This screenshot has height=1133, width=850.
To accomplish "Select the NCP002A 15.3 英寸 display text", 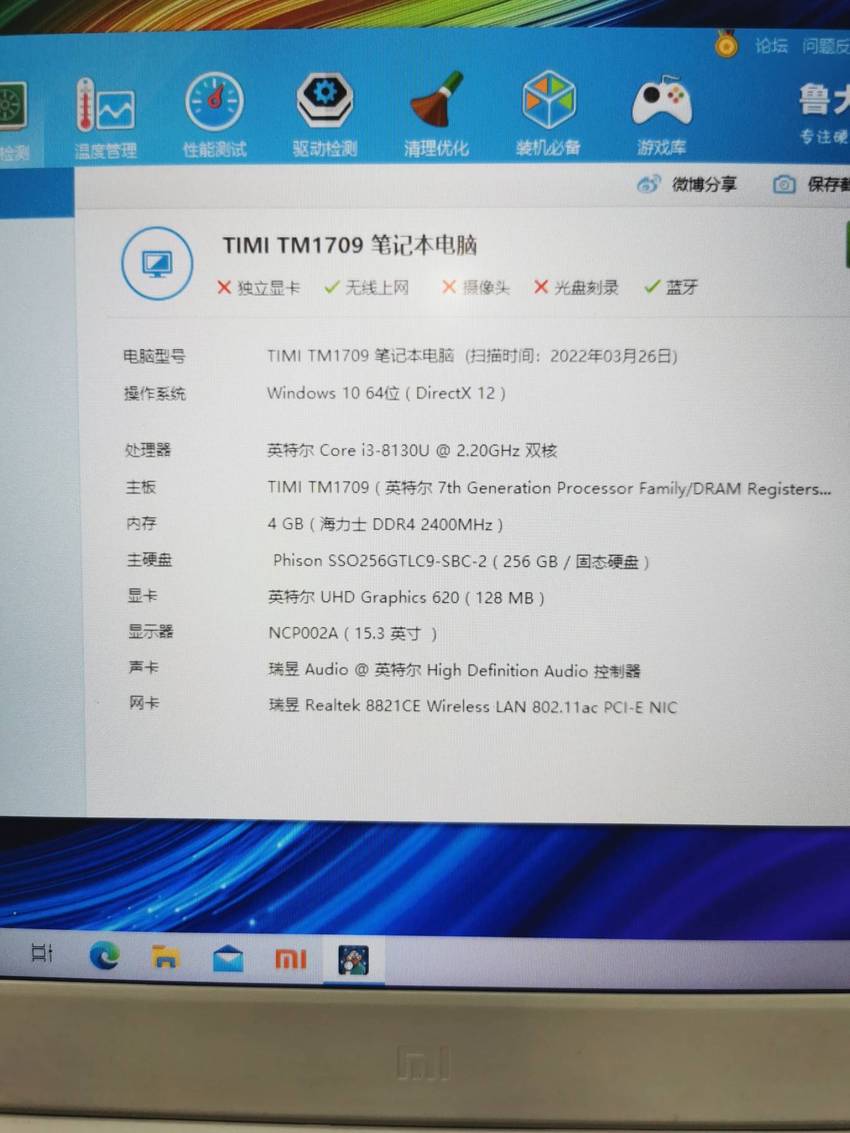I will [x=353, y=634].
